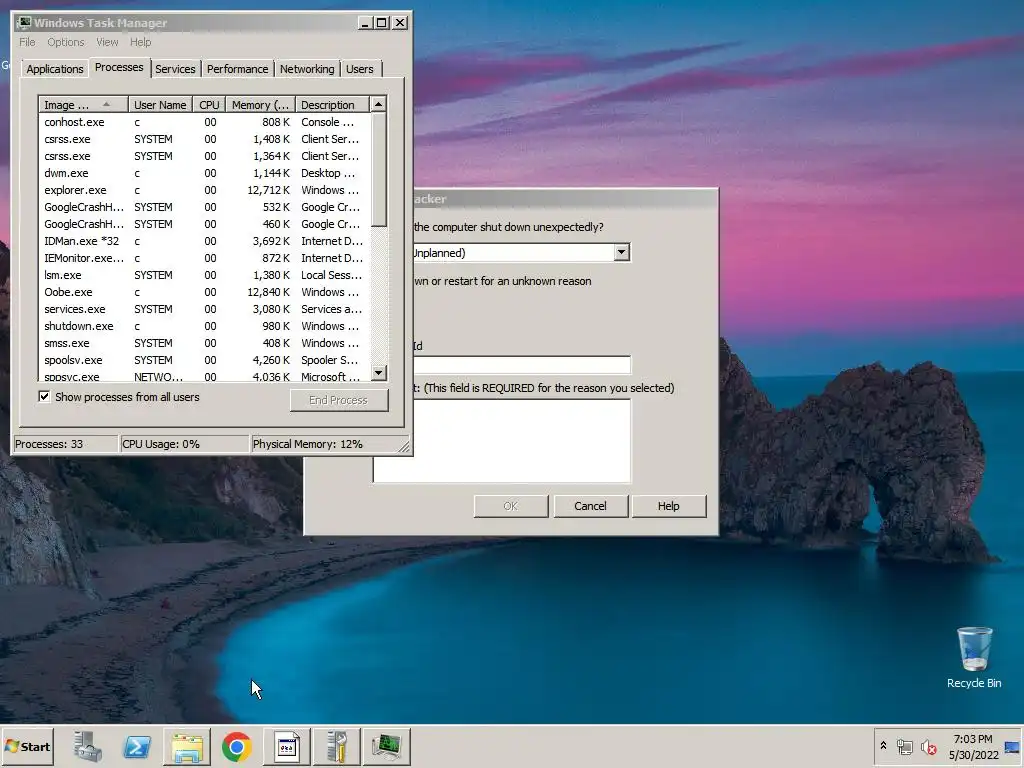Select the IDMan.exe *32 process row

(204, 241)
